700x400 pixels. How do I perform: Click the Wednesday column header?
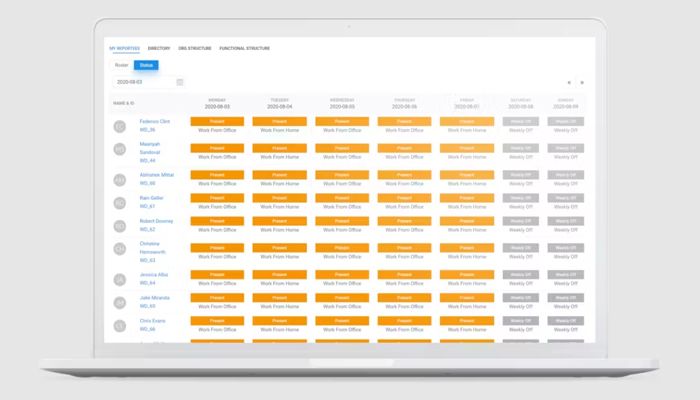[x=342, y=104]
